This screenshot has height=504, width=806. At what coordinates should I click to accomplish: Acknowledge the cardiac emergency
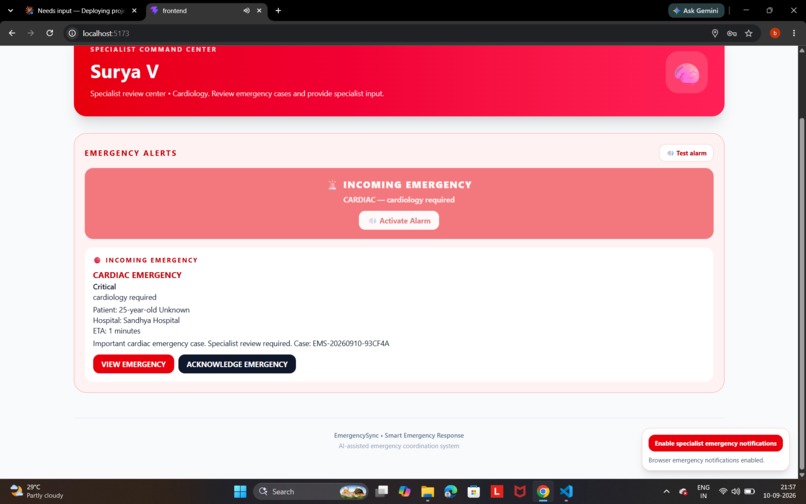(237, 364)
